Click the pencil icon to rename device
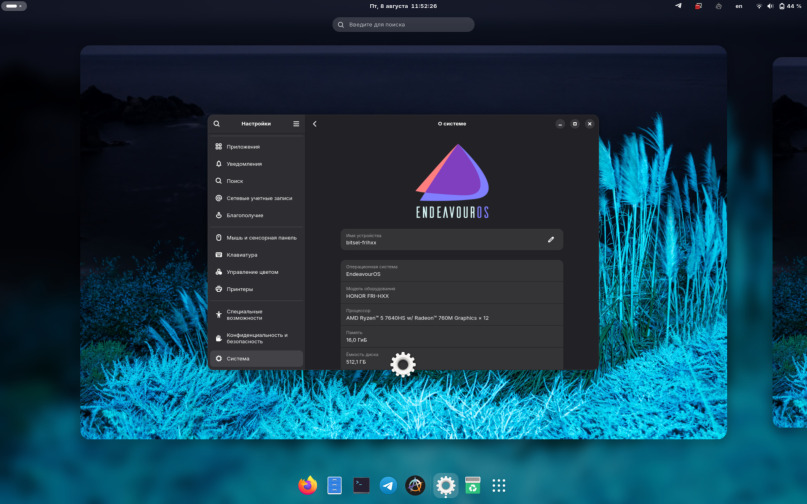This screenshot has width=807, height=504. point(550,239)
